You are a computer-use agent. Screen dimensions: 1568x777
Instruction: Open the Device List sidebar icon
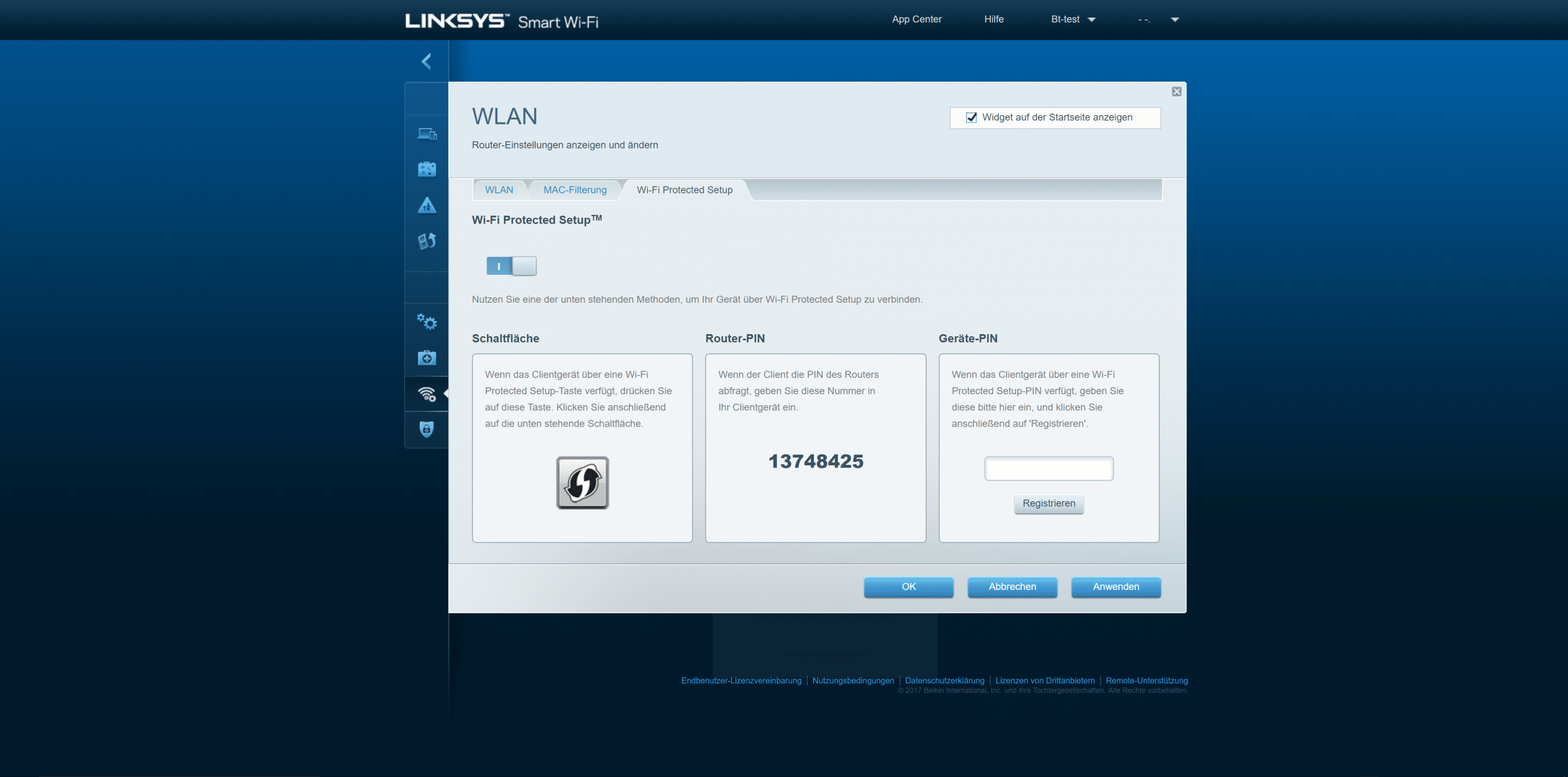click(x=426, y=133)
